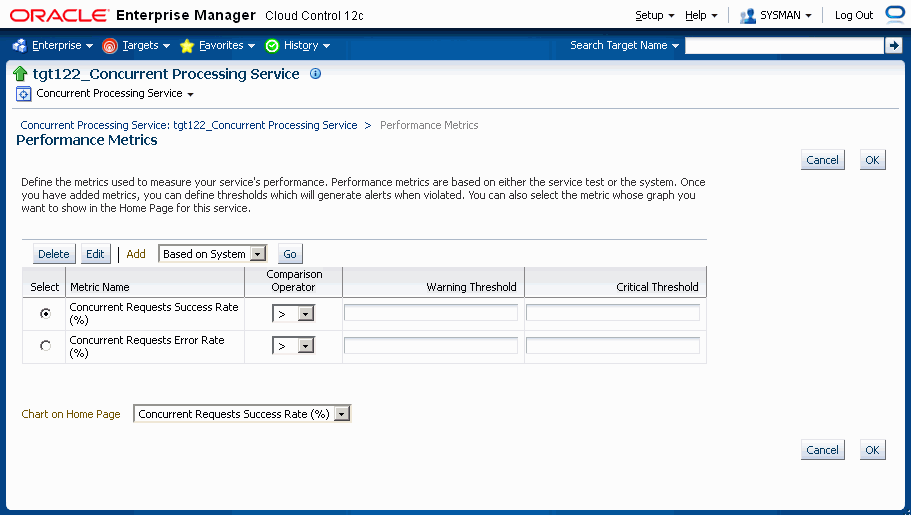Open comparison operator dropdown for Error Rate

click(x=293, y=346)
